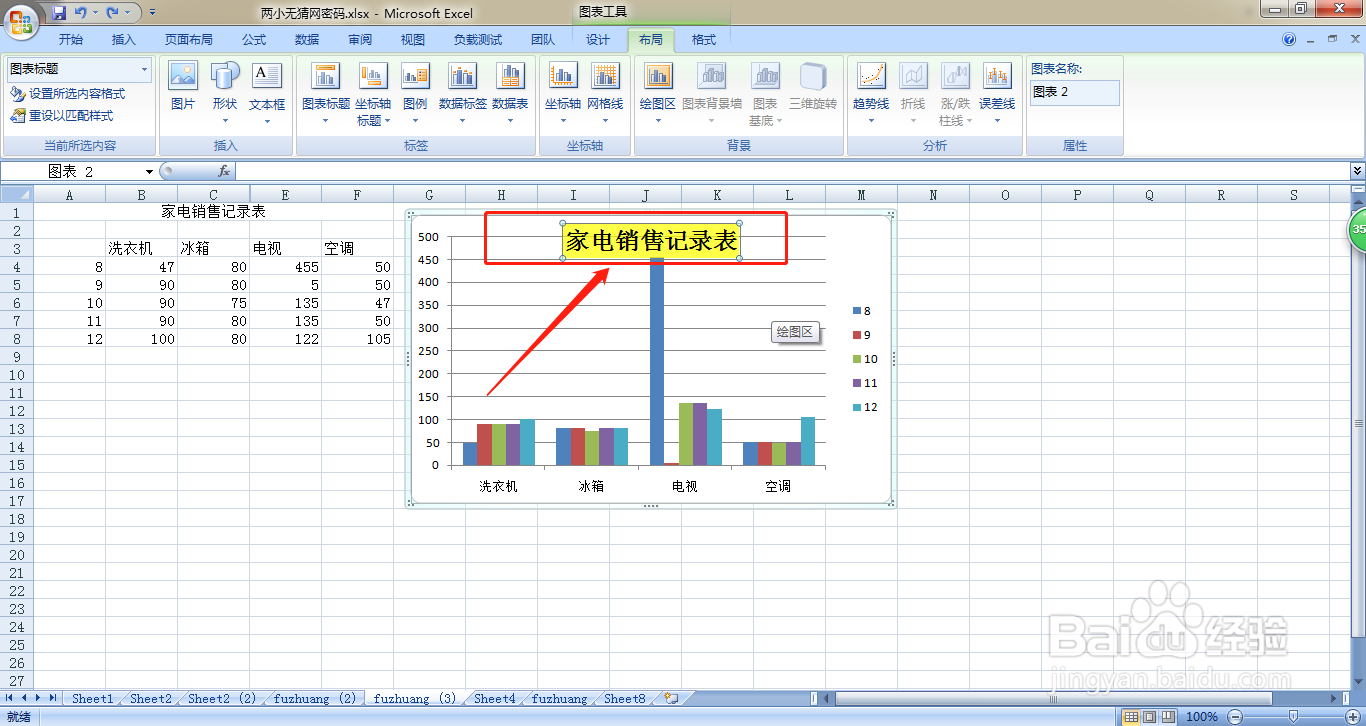1366x726 pixels.
Task: Select the chart title 家电销售记录表
Action: pos(651,240)
